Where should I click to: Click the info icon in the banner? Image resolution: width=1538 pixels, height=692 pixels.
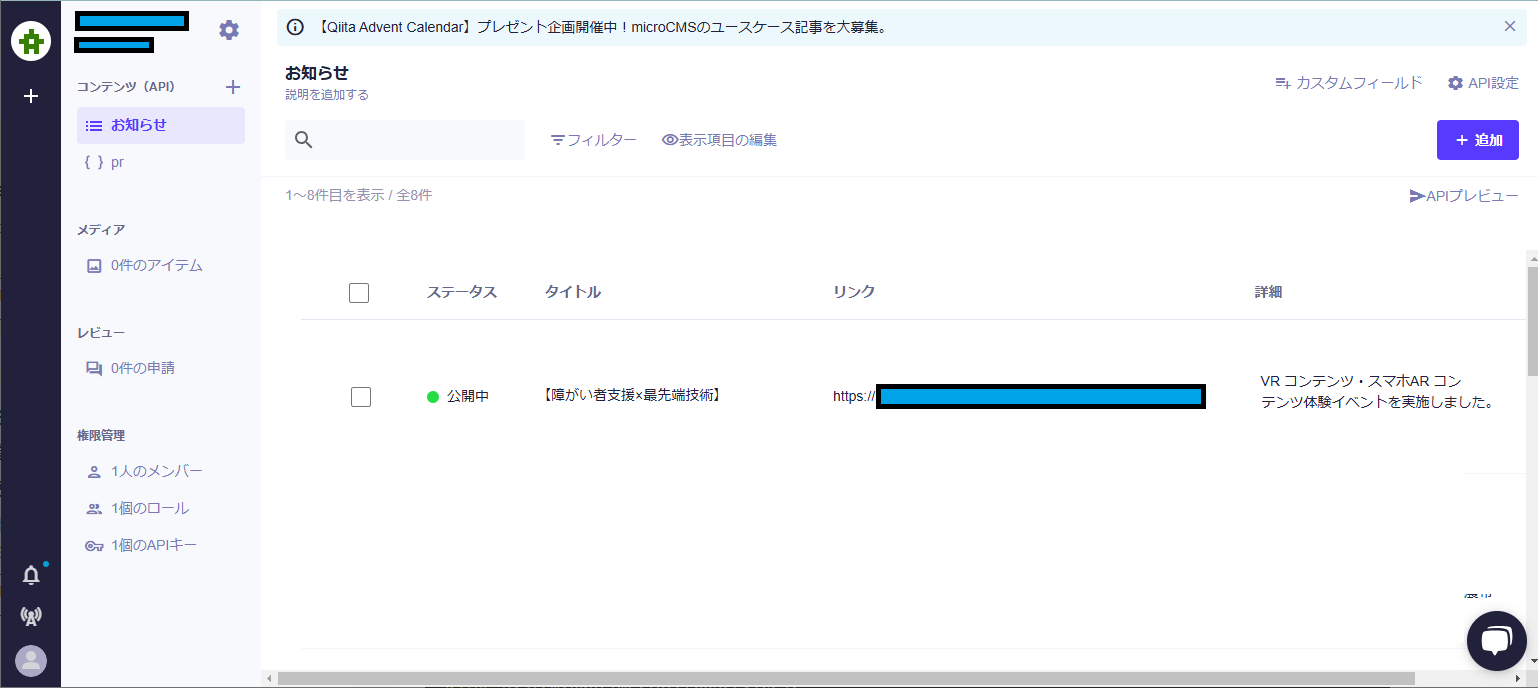[x=295, y=27]
